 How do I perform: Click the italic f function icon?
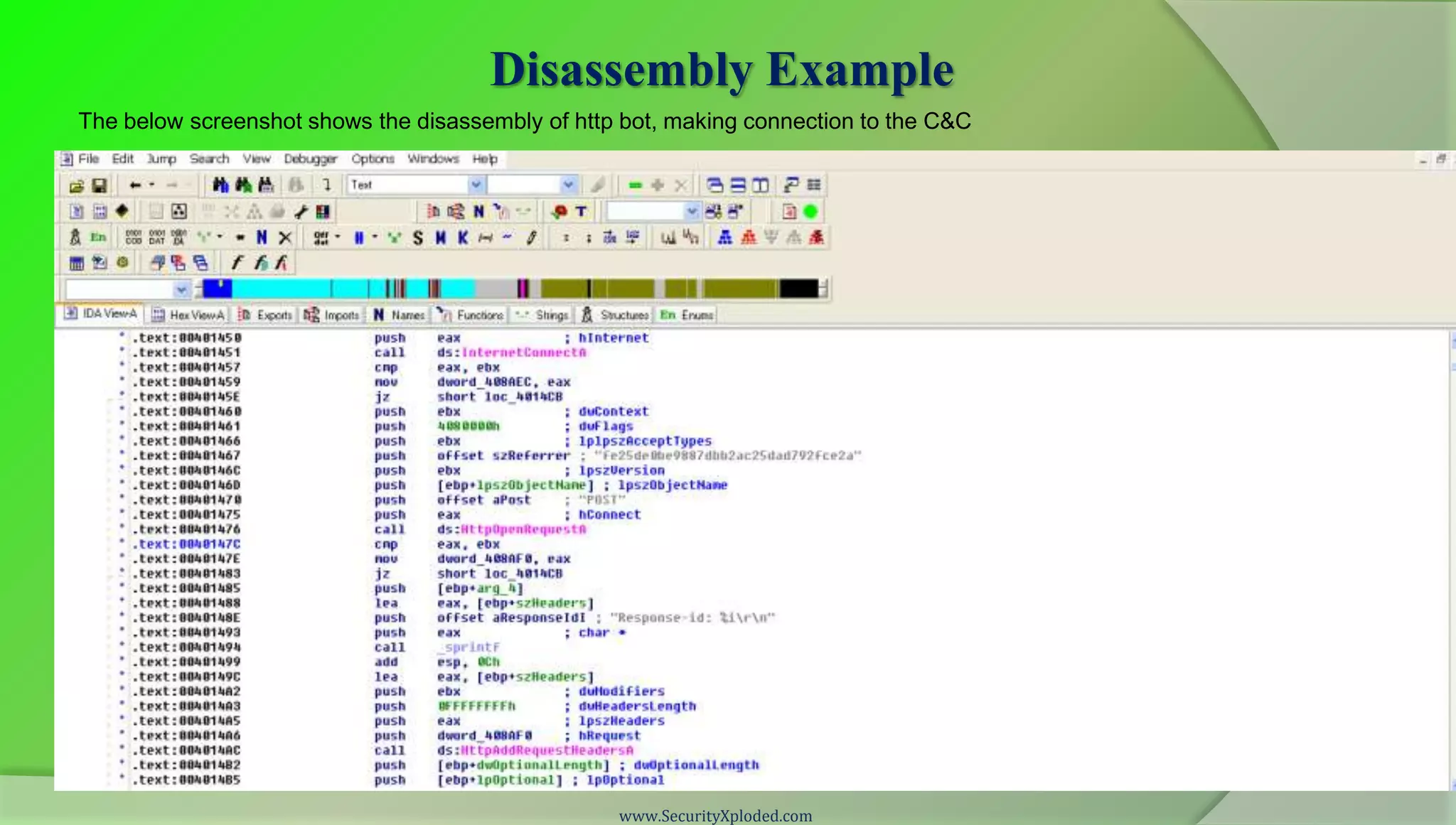pos(237,263)
